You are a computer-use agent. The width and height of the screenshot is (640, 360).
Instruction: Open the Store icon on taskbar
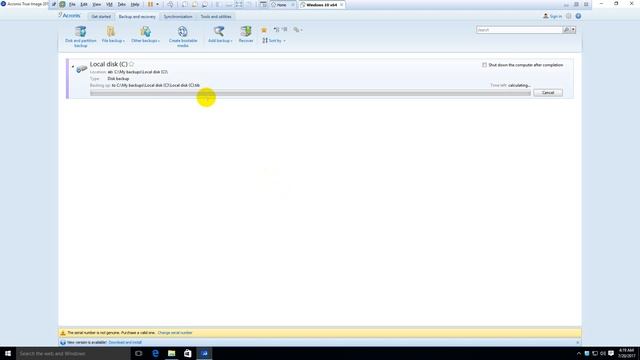(188, 353)
